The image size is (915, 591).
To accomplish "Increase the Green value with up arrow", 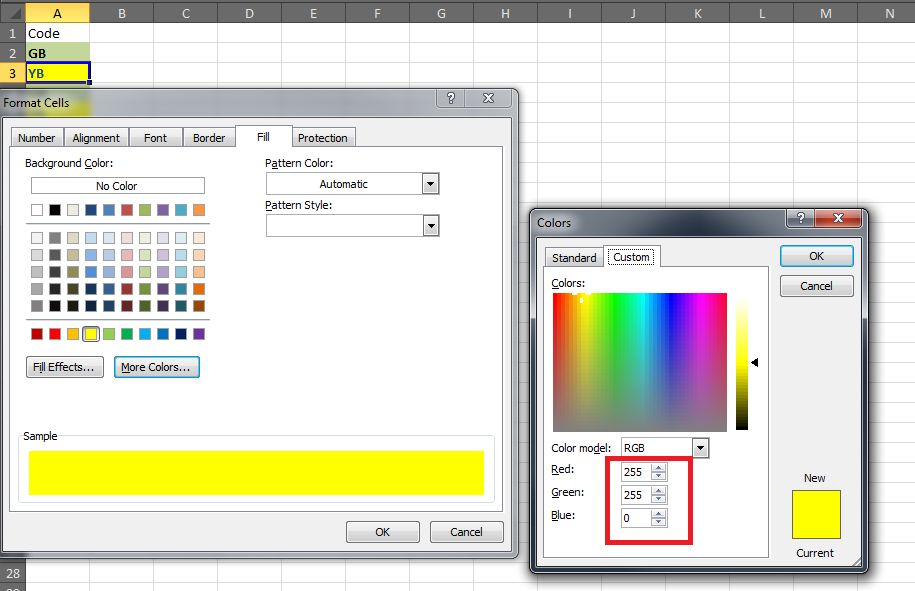I will coord(658,491).
